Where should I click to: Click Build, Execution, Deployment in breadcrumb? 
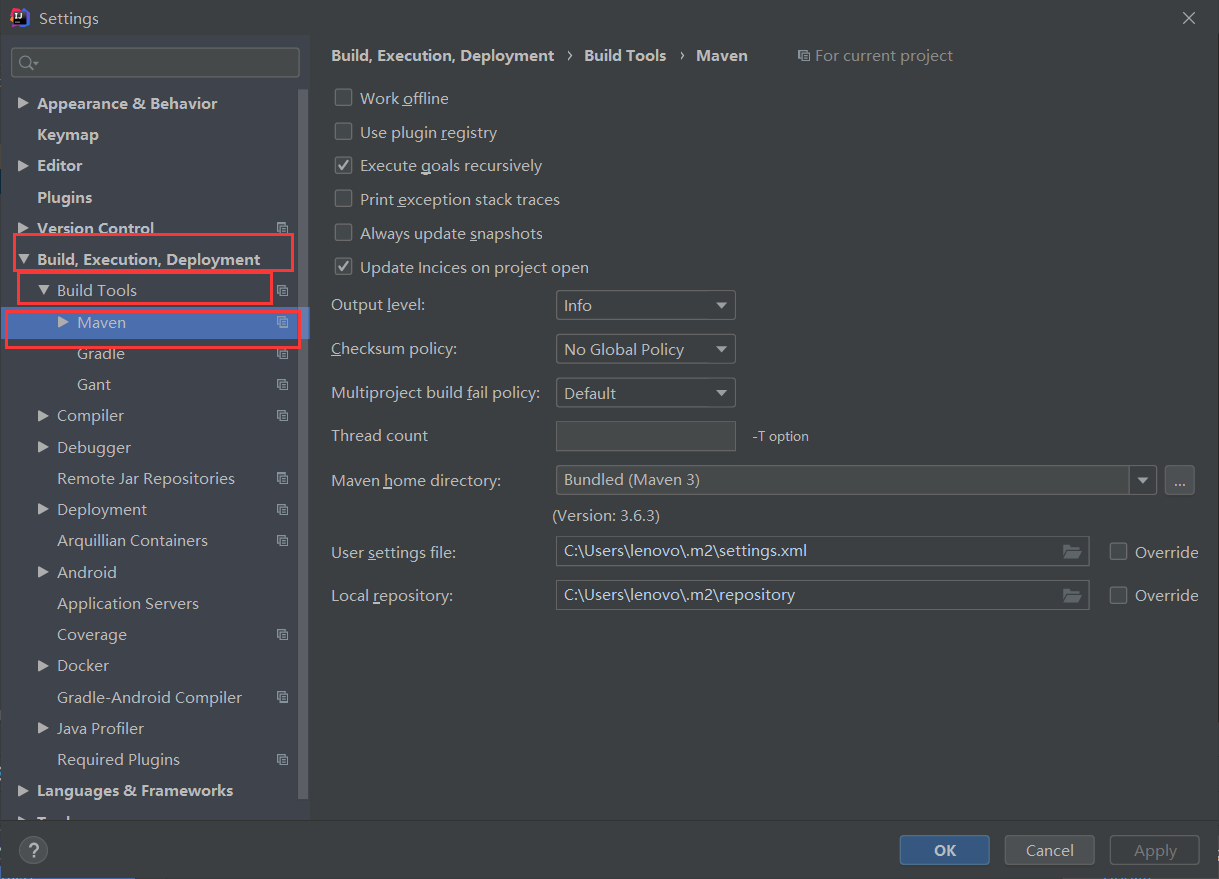(x=442, y=56)
